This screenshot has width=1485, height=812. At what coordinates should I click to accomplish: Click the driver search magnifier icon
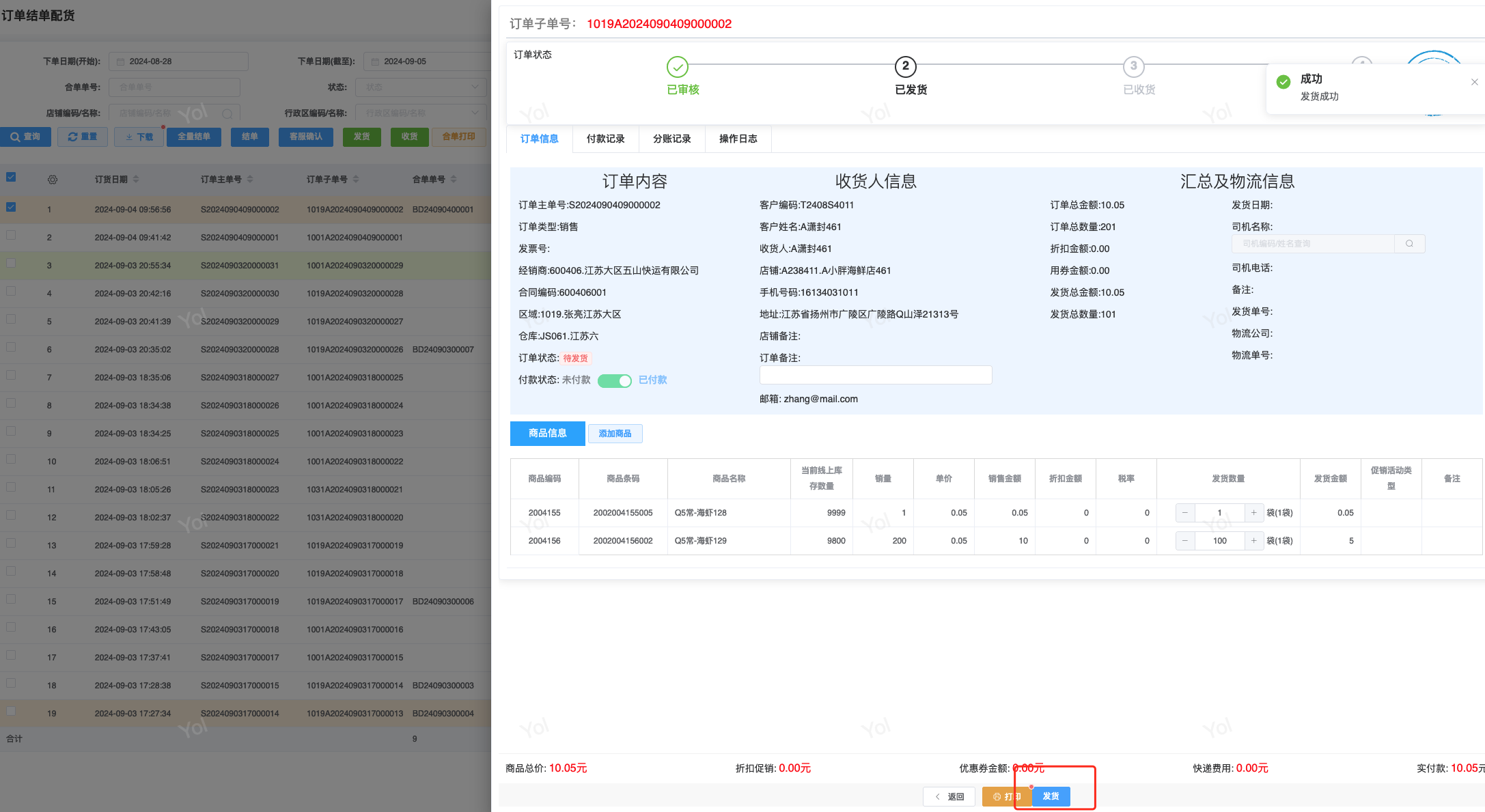[x=1409, y=244]
